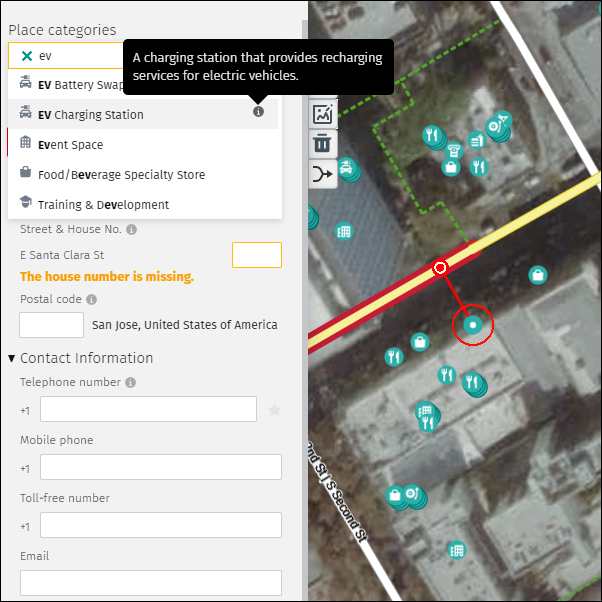Click the 'E Santa Clara St' street name
The image size is (602, 602).
tap(62, 255)
